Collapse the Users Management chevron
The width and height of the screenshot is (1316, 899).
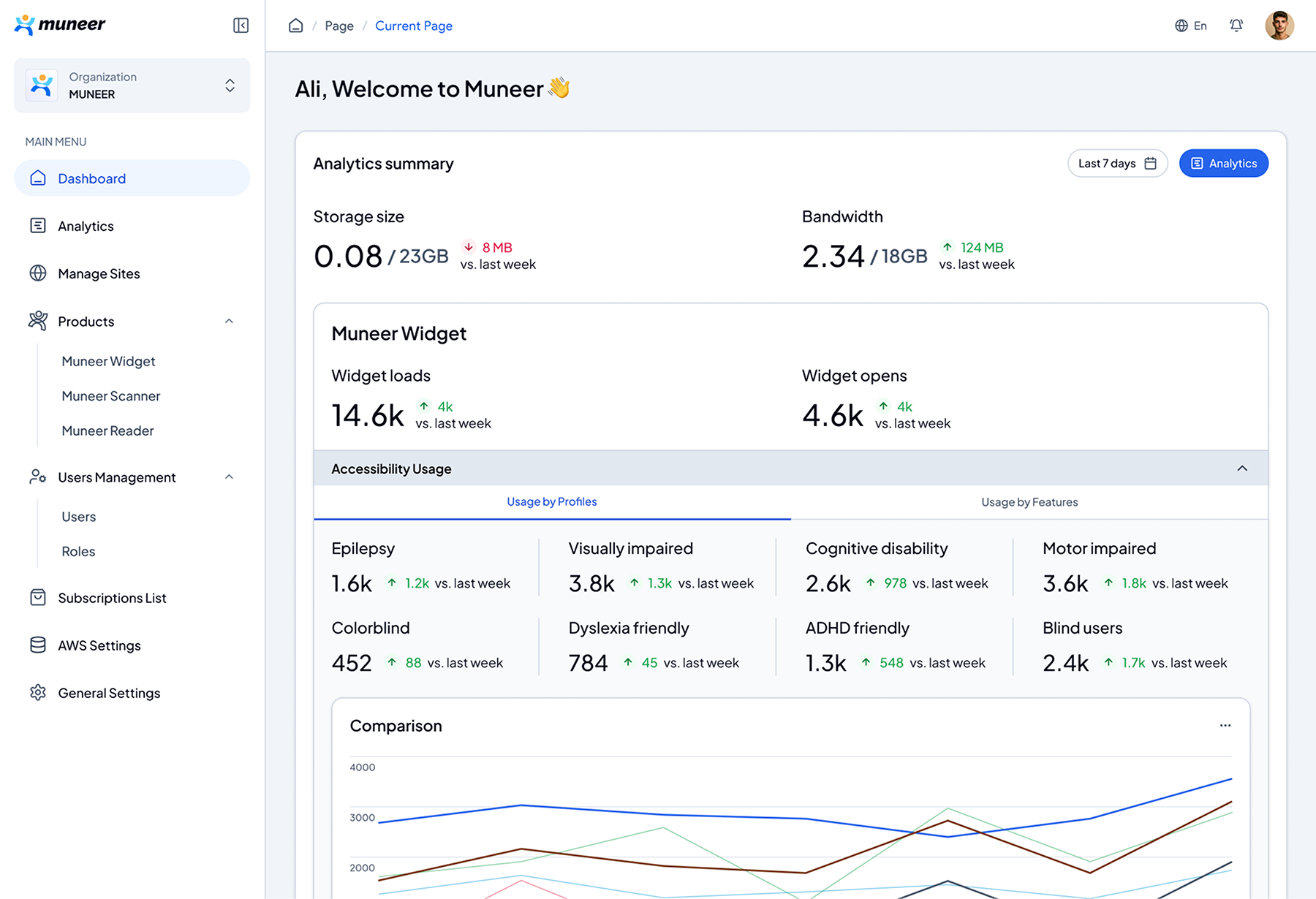click(229, 477)
